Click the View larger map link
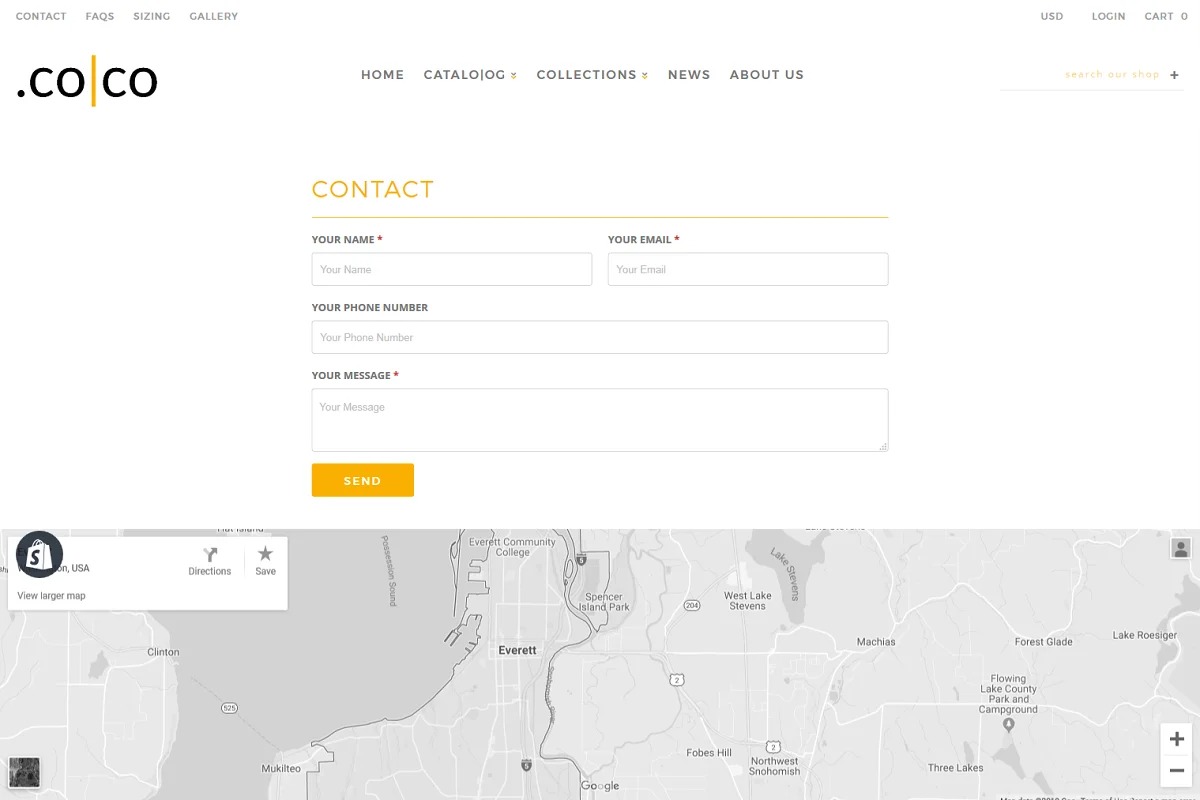This screenshot has height=800, width=1200. point(52,596)
